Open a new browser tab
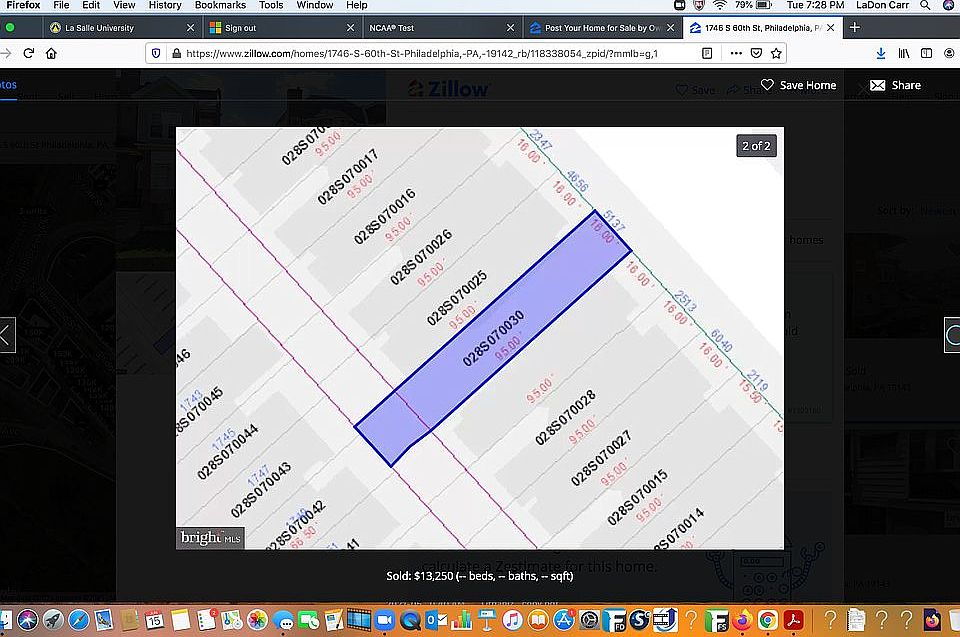The image size is (960, 637). click(855, 28)
